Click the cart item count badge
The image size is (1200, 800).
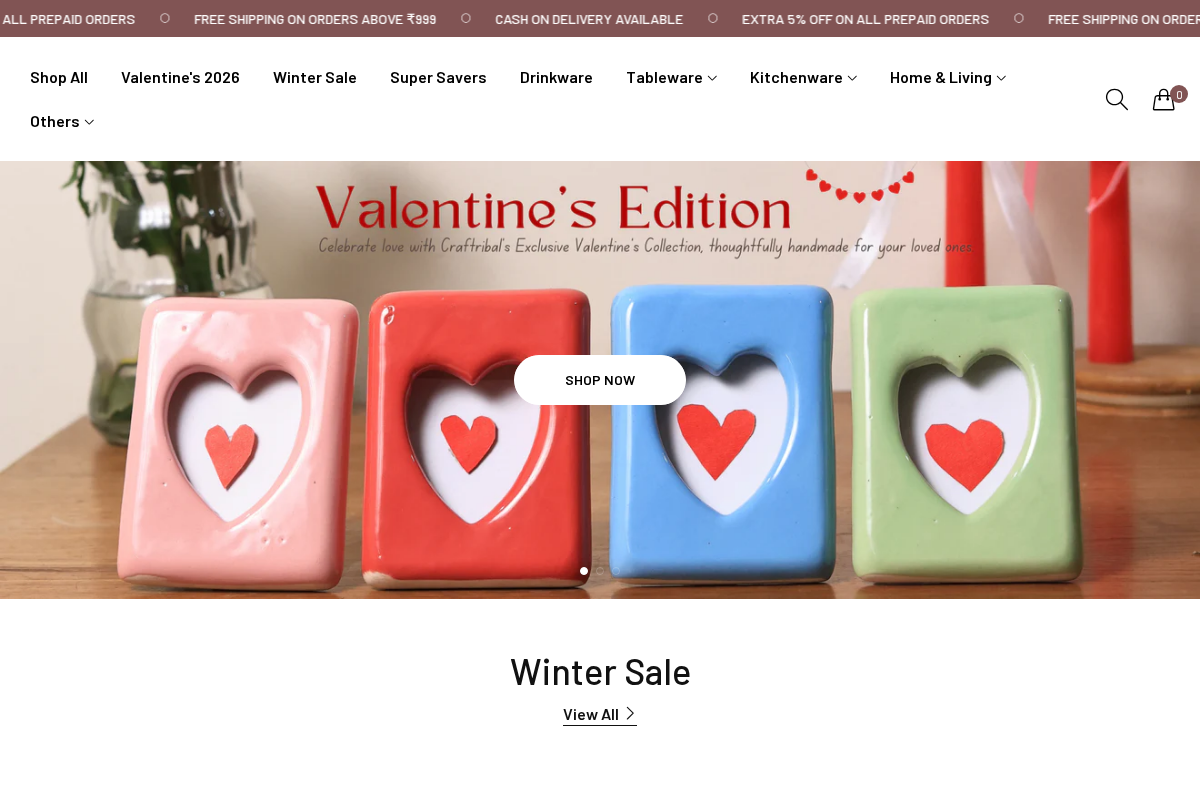coord(1179,94)
